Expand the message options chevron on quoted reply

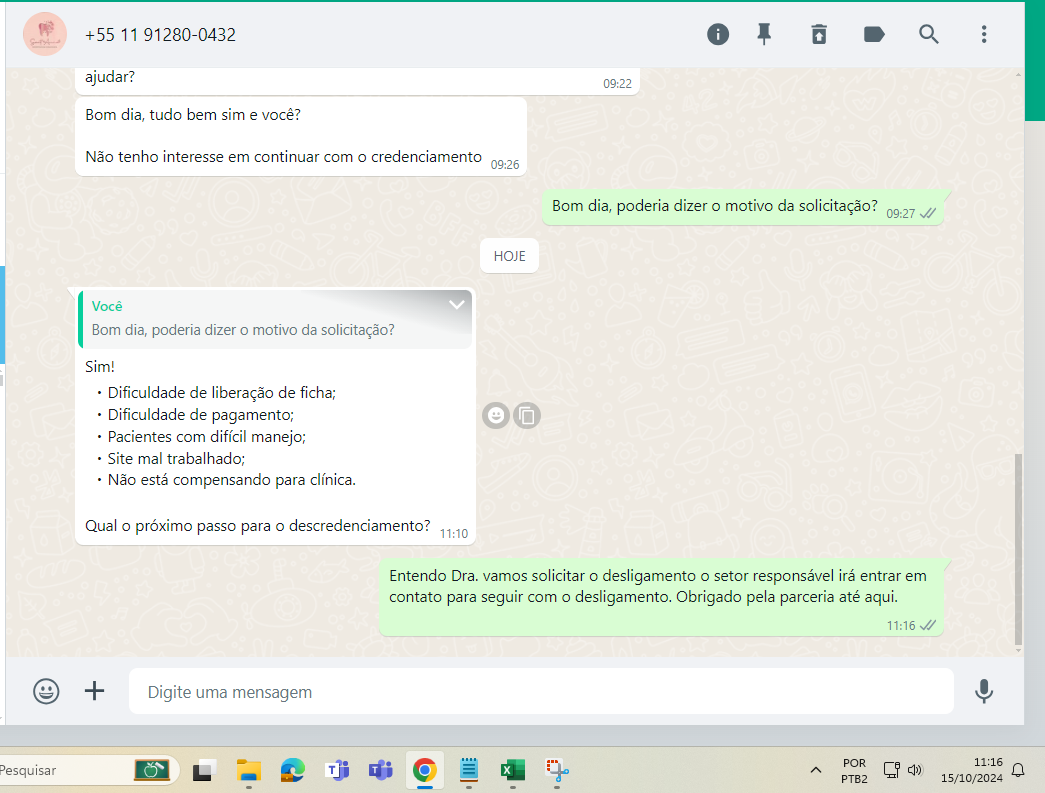(457, 305)
